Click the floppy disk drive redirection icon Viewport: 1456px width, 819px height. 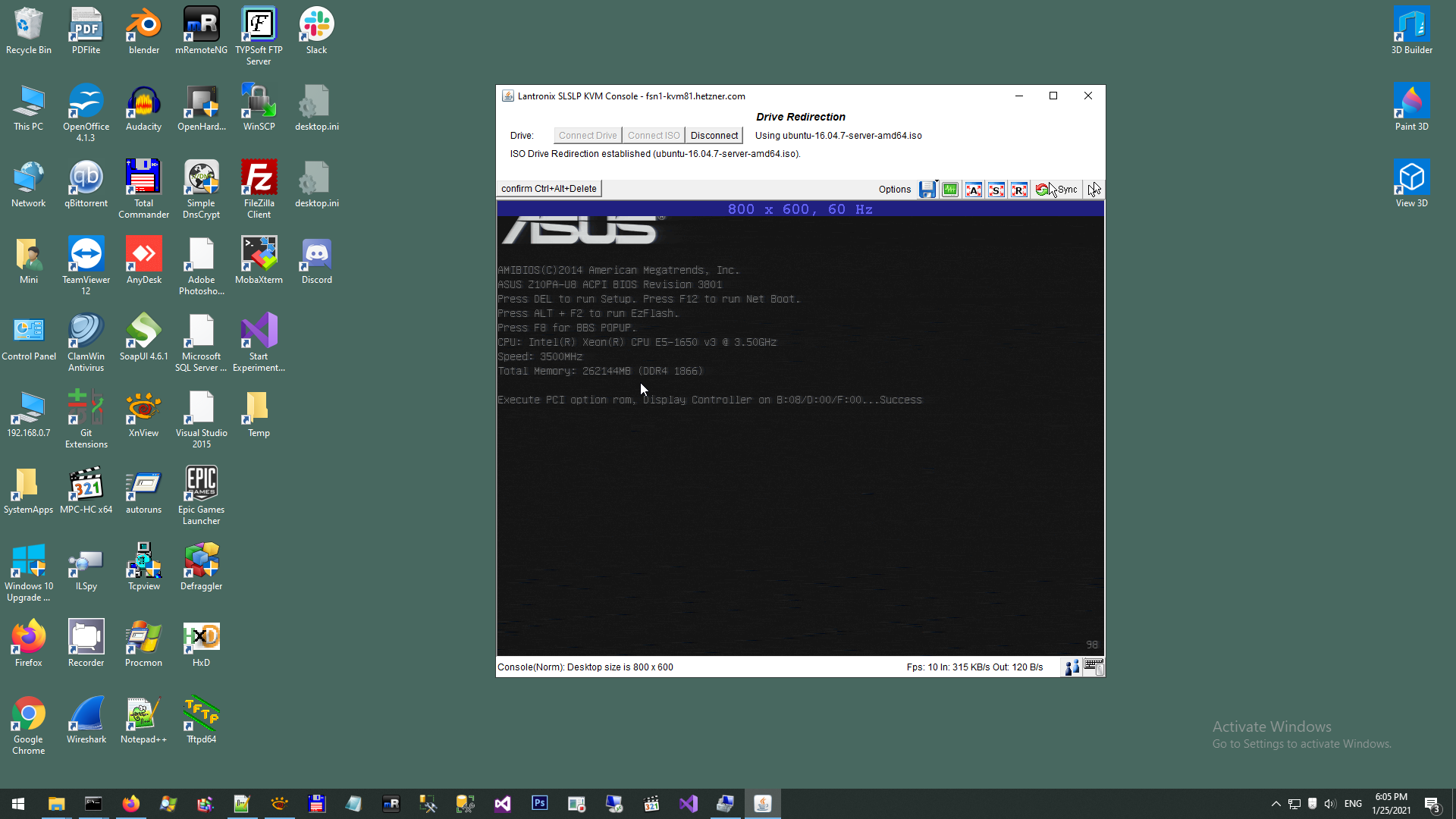pyautogui.click(x=927, y=190)
